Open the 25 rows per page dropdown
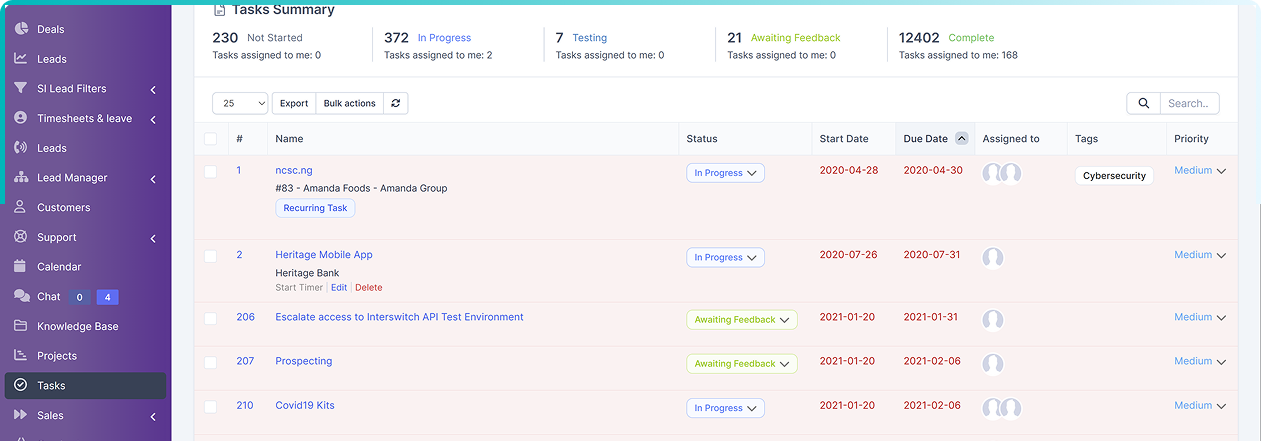1261x441 pixels. click(x=240, y=103)
